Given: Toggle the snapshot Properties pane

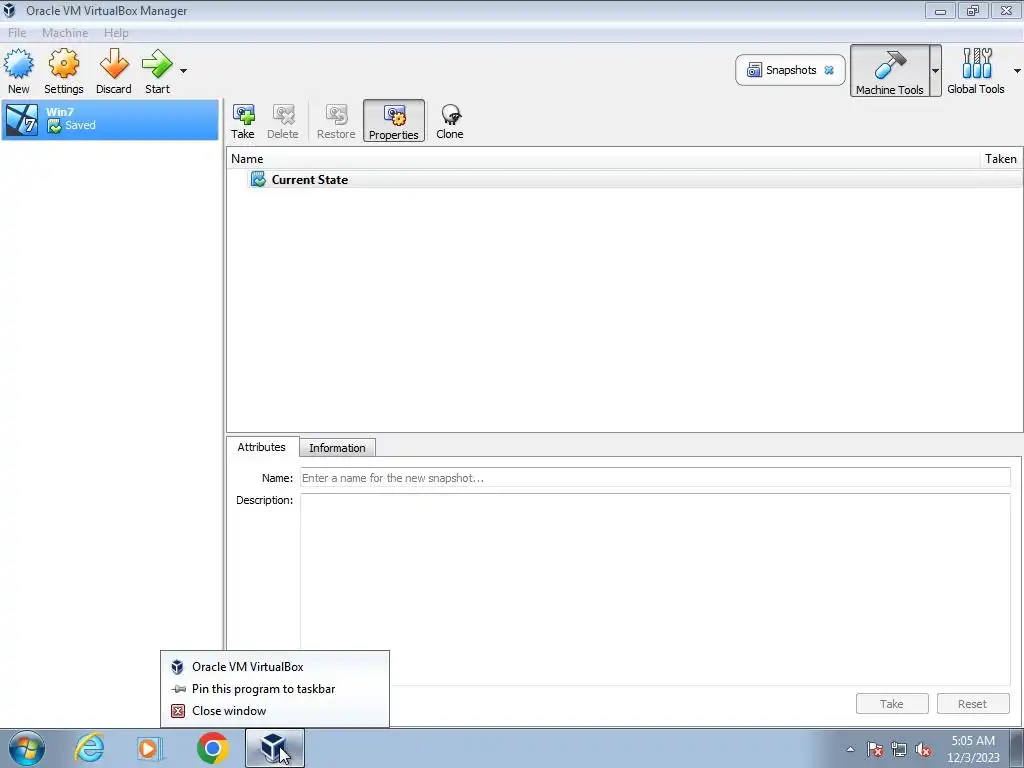Looking at the screenshot, I should coord(394,121).
